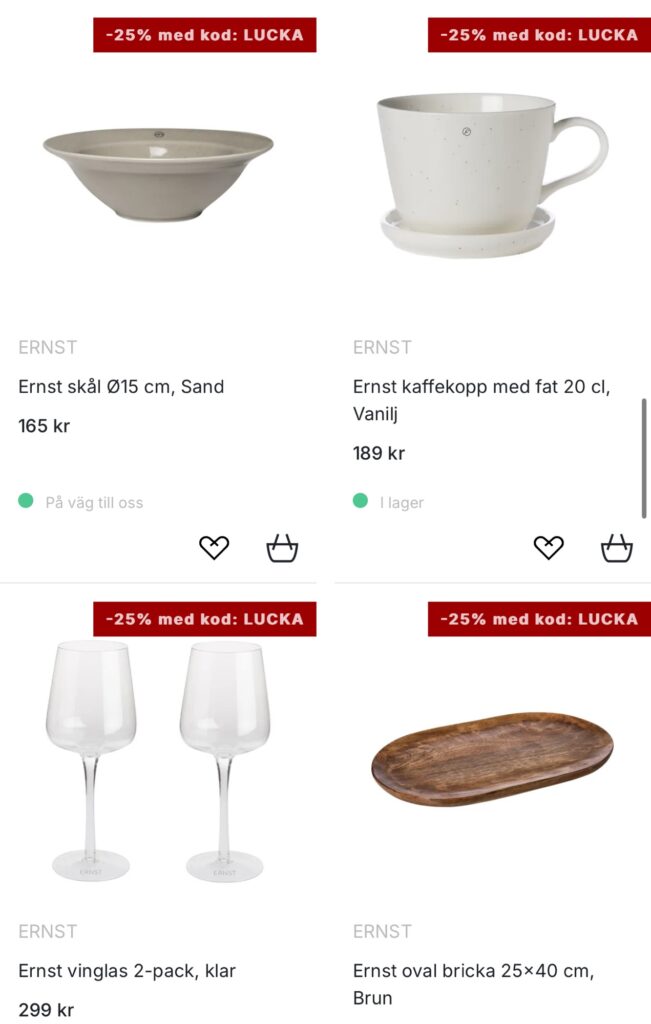Screen dimensions: 651x1024
Task: Click the -25% LUCKA badge above the coffee cup
Action: coord(539,35)
